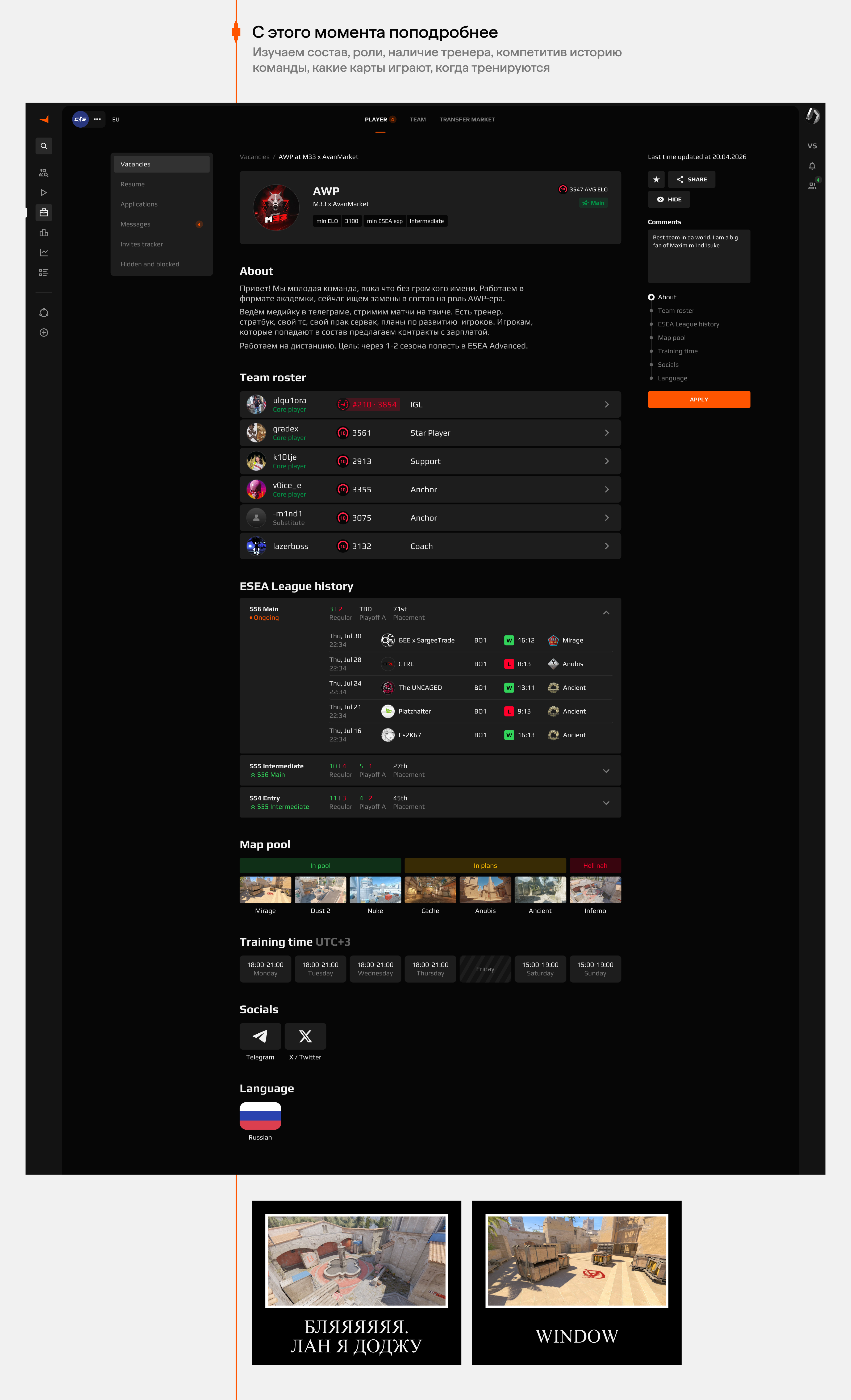
Task: Click the plus circle icon in the sidebar
Action: coord(44,332)
